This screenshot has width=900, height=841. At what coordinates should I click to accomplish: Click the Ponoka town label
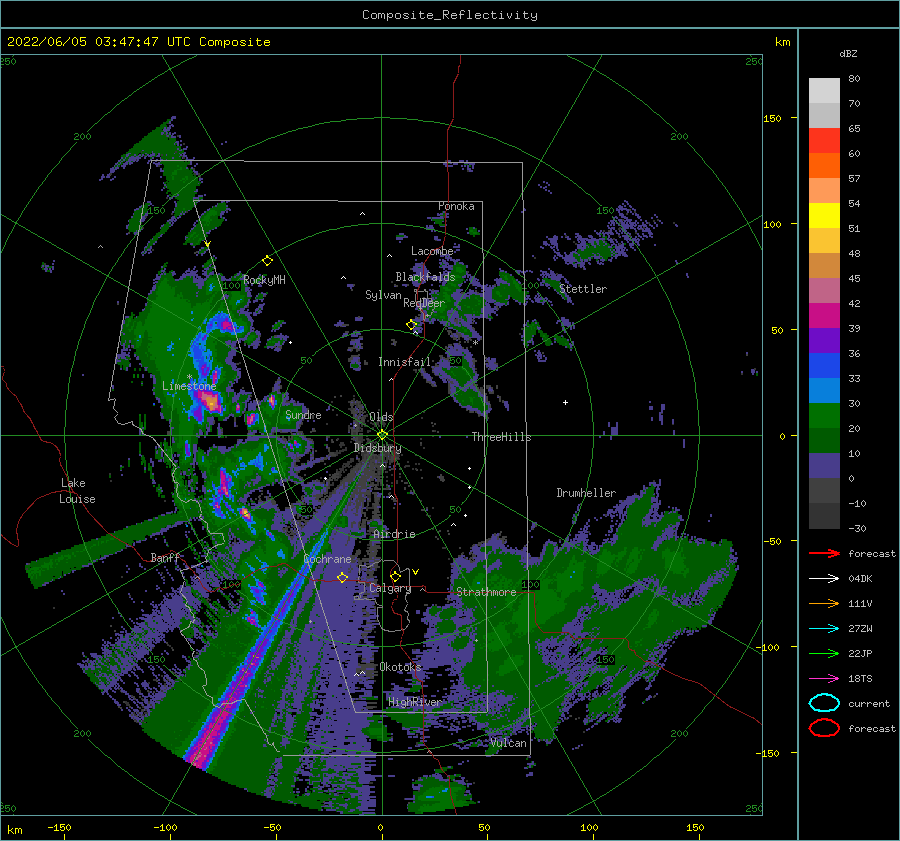point(456,206)
